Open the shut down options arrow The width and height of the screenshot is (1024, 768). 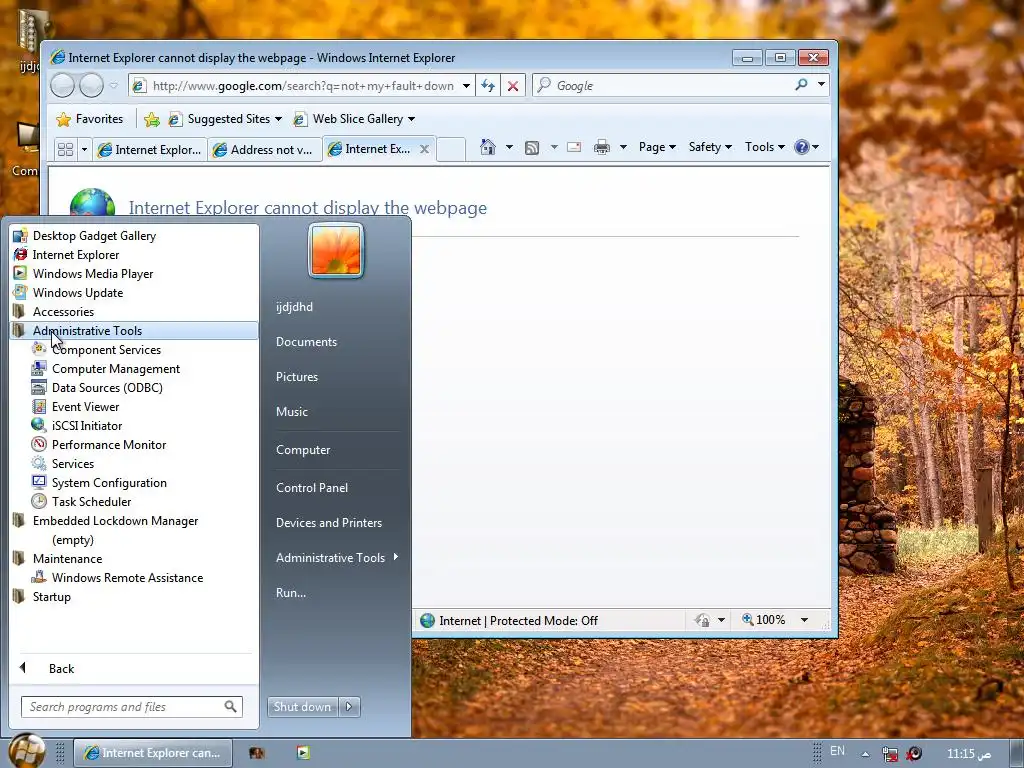(349, 707)
